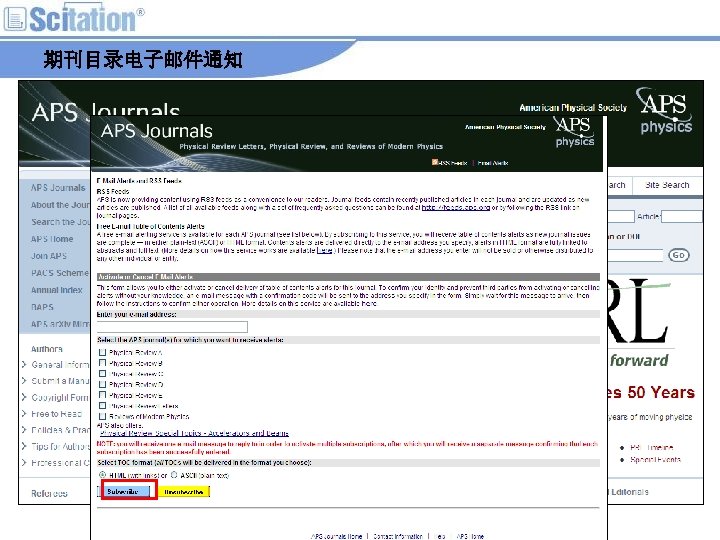Click the Go button in background window
The width and height of the screenshot is (720, 540).
[679, 255]
